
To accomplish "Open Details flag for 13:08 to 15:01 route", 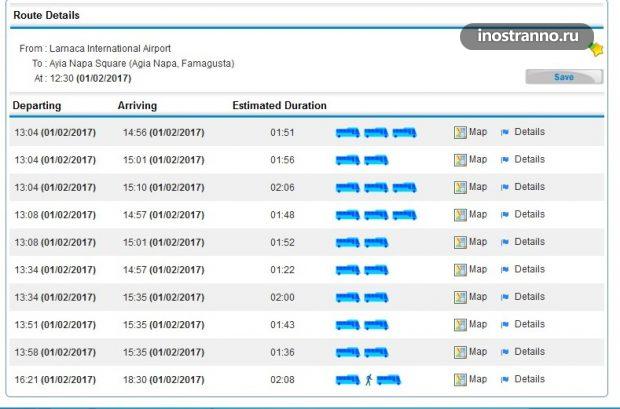I will pyautogui.click(x=506, y=242).
